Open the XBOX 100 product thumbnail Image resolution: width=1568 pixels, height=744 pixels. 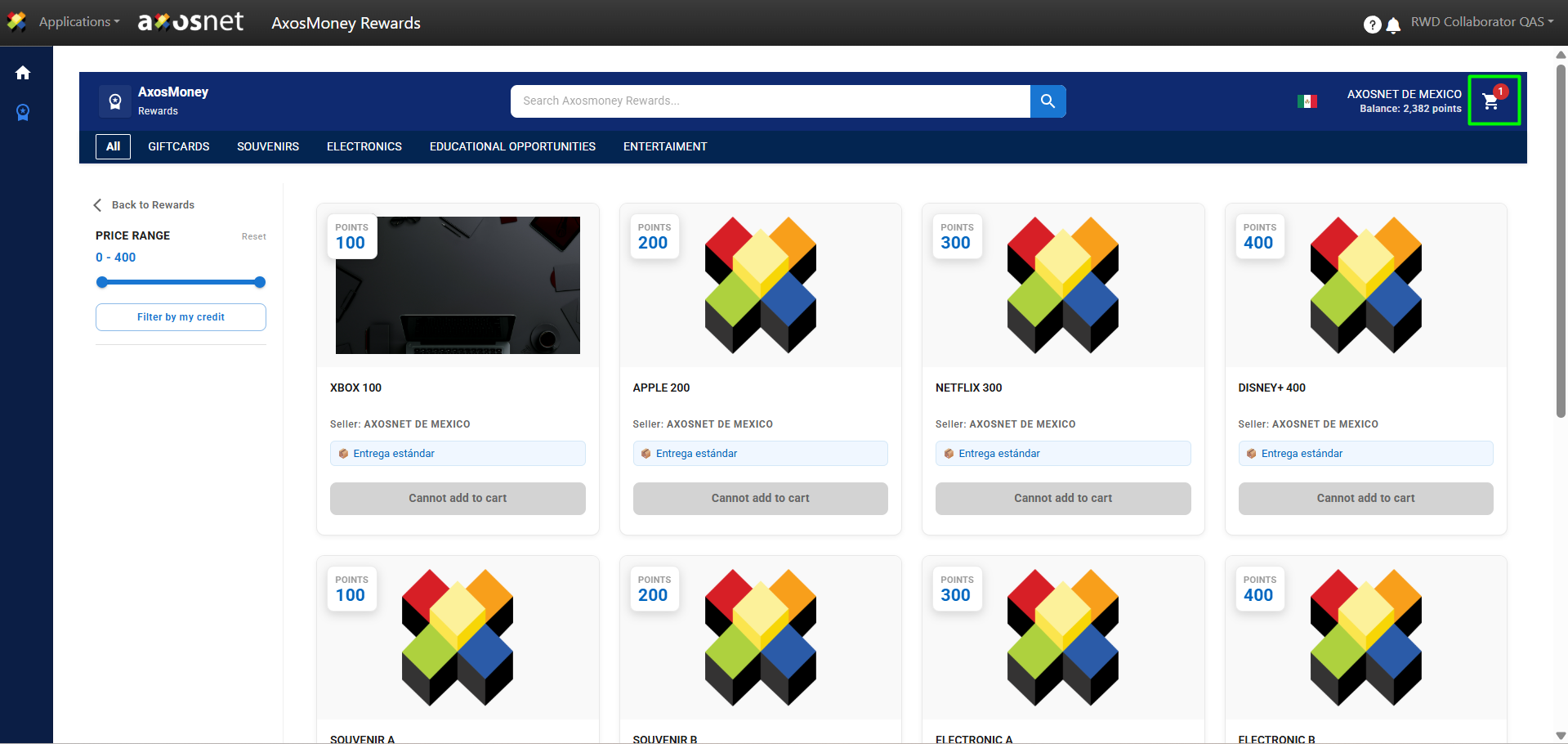(458, 285)
